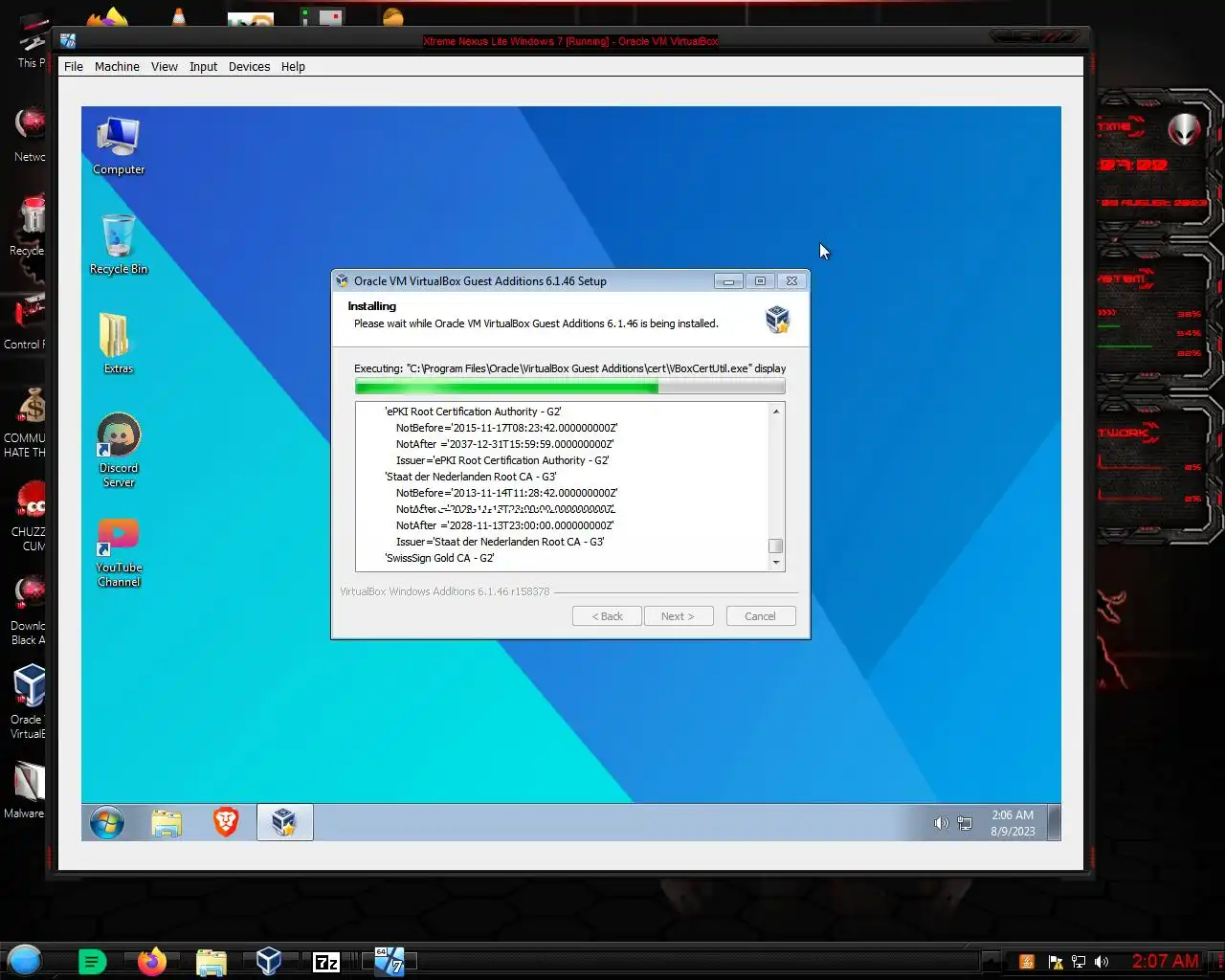
Task: Select Guest Additions setup taskbar button
Action: (x=285, y=822)
